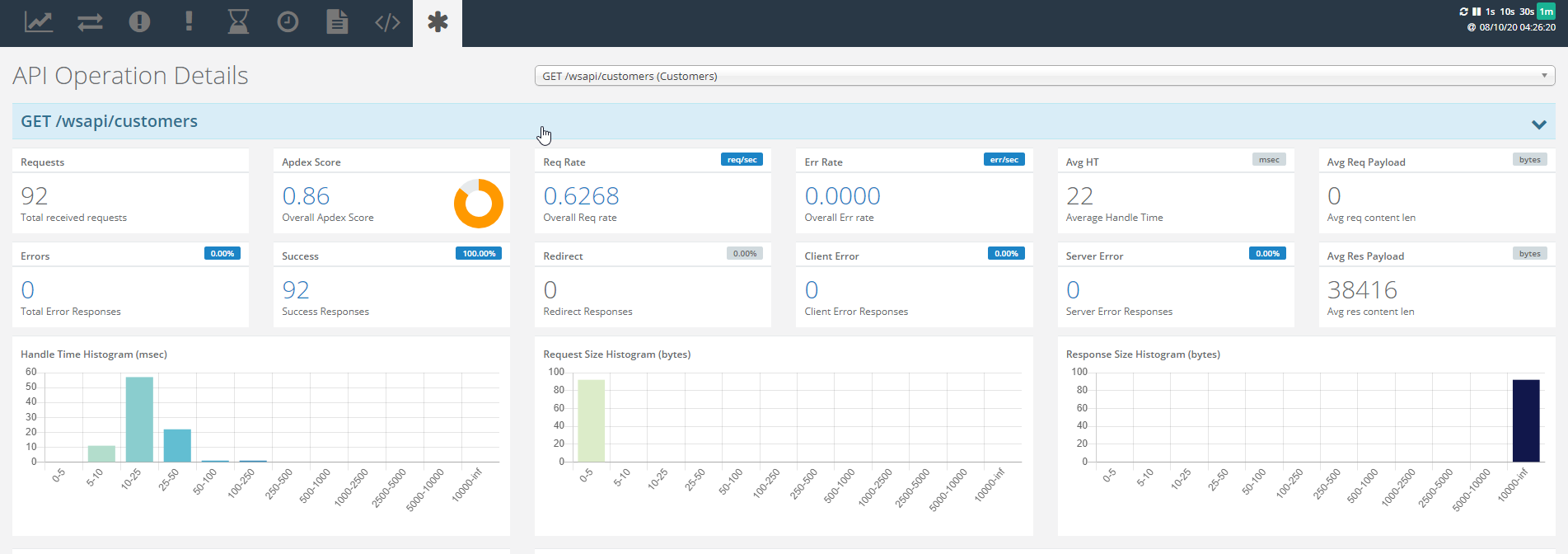
Task: Click the dark navy response size bar
Action: (1526, 420)
